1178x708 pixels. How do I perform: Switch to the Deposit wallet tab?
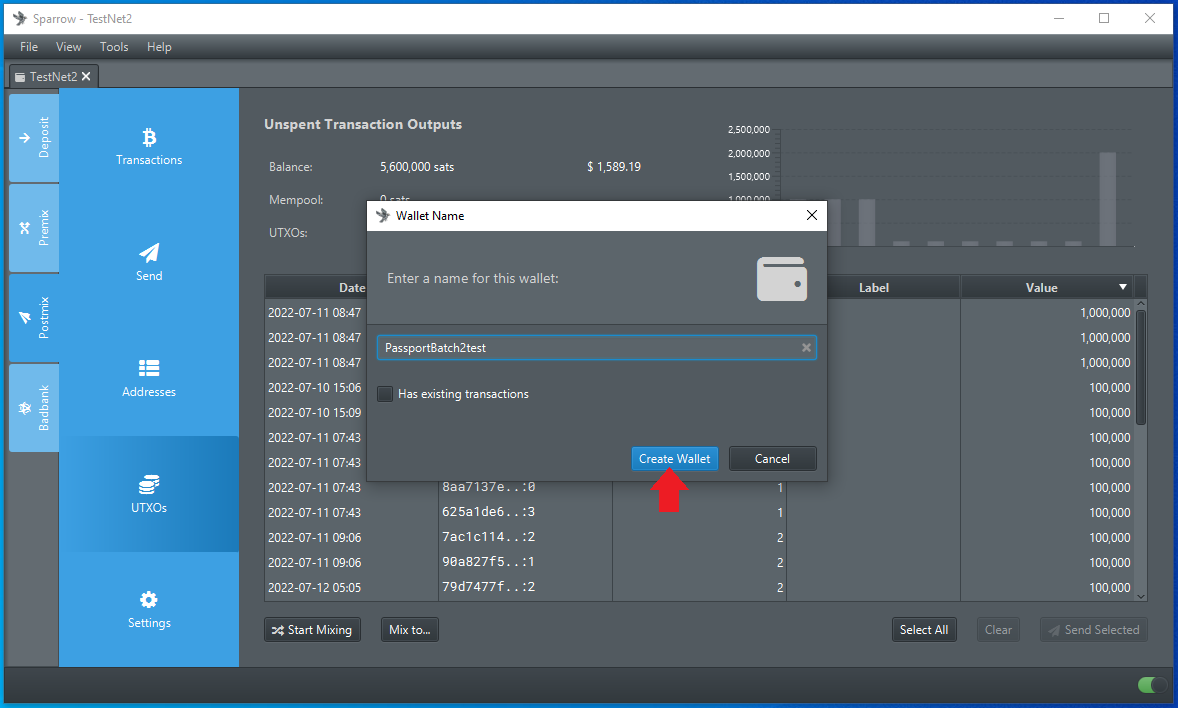34,138
